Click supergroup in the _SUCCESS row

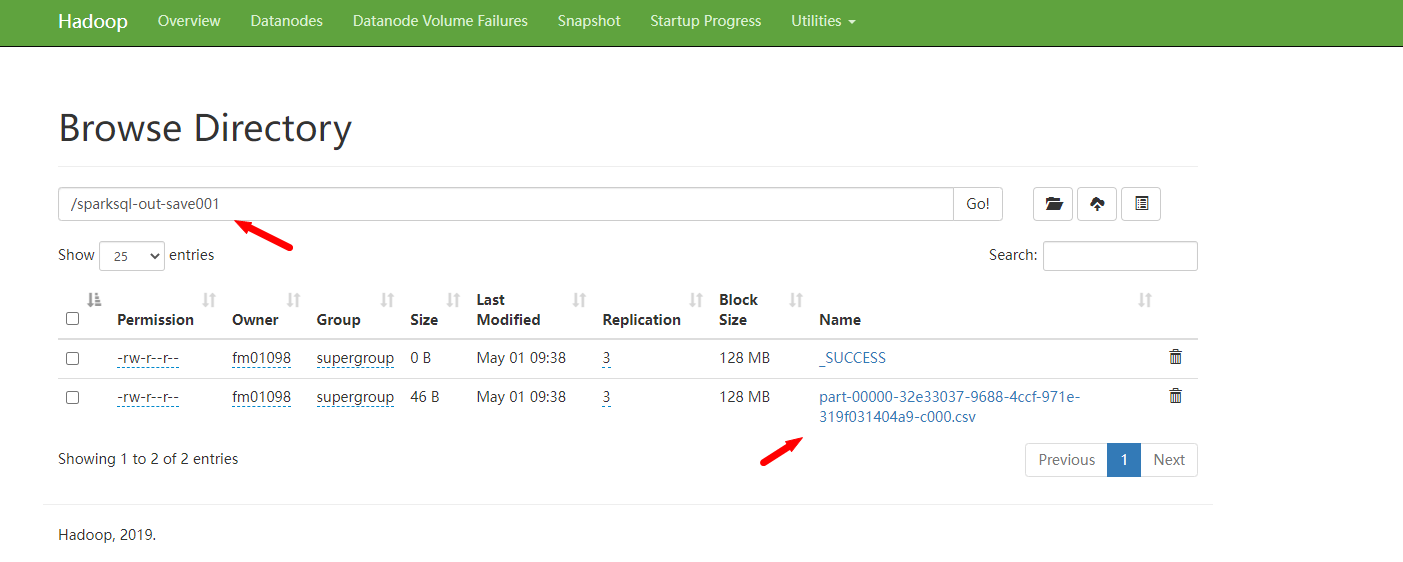coord(355,358)
